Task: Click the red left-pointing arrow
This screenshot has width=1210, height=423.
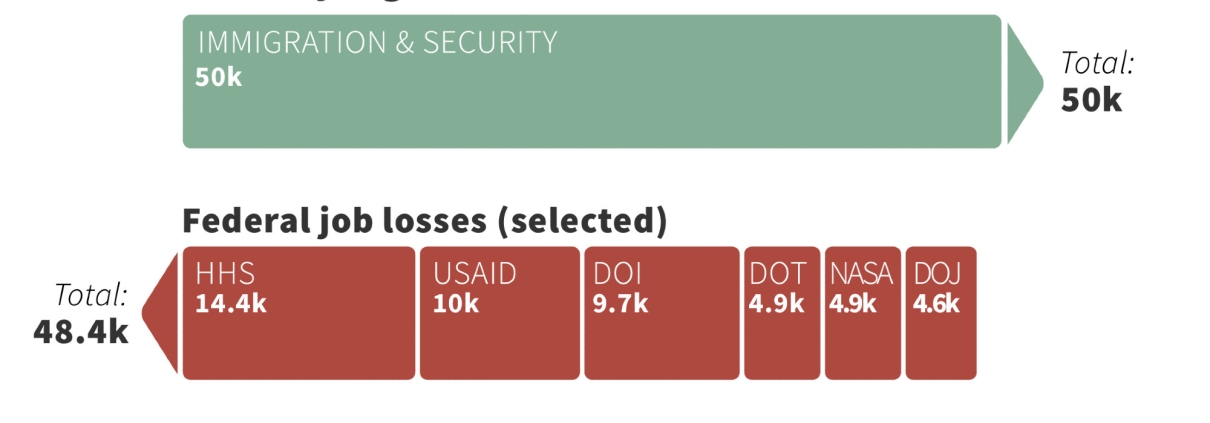Action: pos(160,312)
